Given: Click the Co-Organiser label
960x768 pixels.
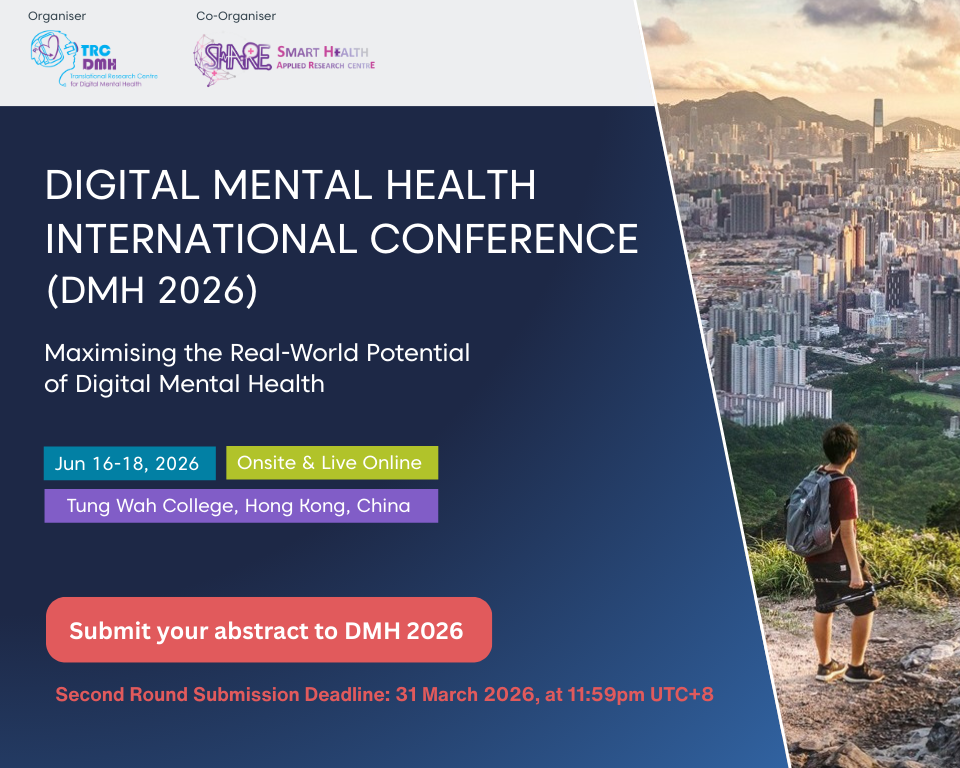Looking at the screenshot, I should pyautogui.click(x=236, y=16).
